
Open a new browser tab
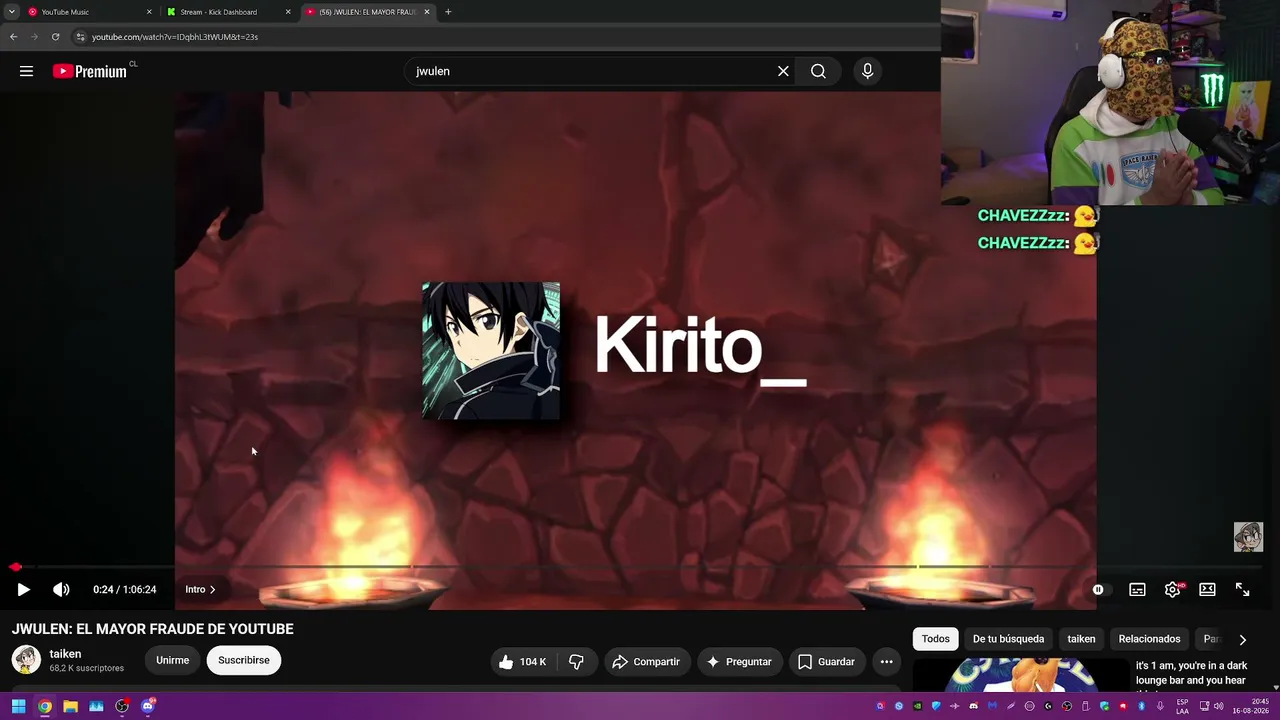[x=448, y=12]
